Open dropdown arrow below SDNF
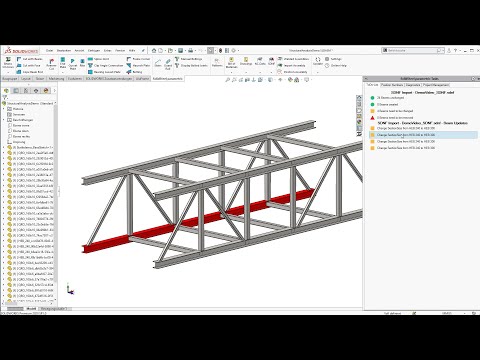Viewport: 480px width, 360px height. point(271,72)
